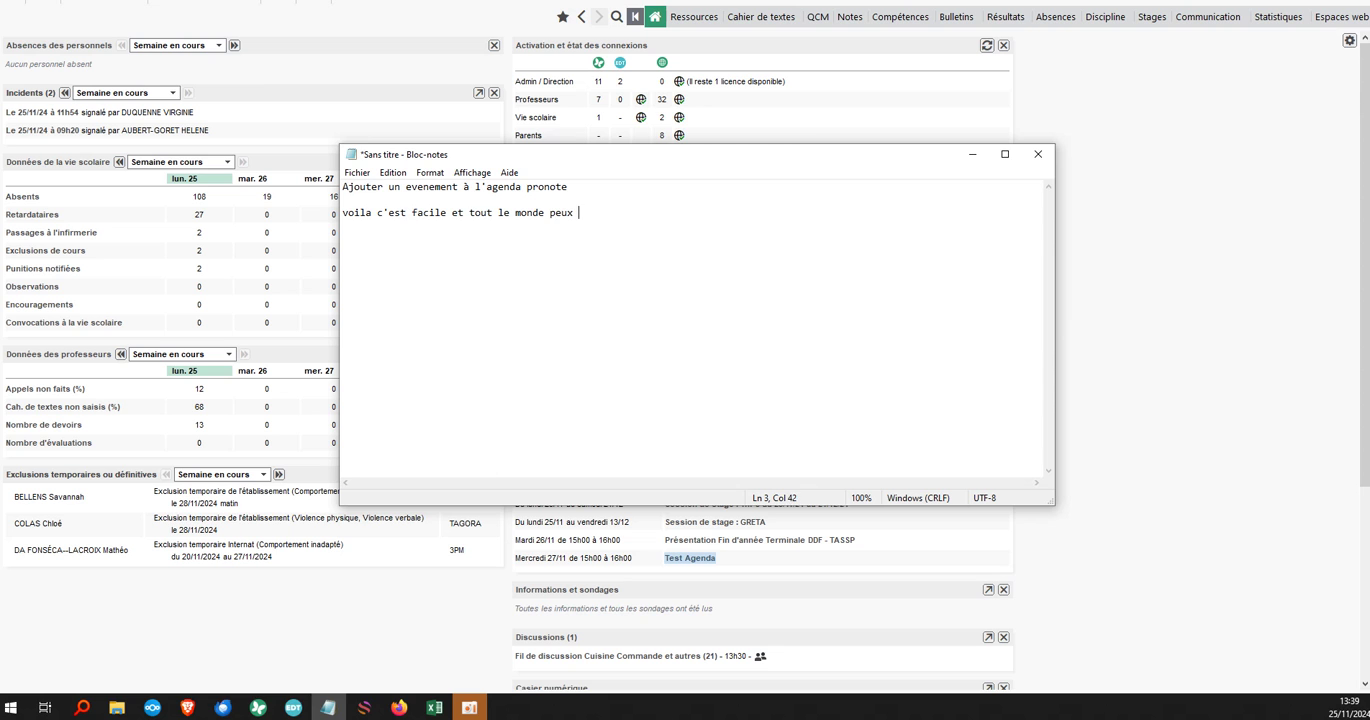
Task: Click the home icon in Pronote toolbar
Action: [x=655, y=16]
